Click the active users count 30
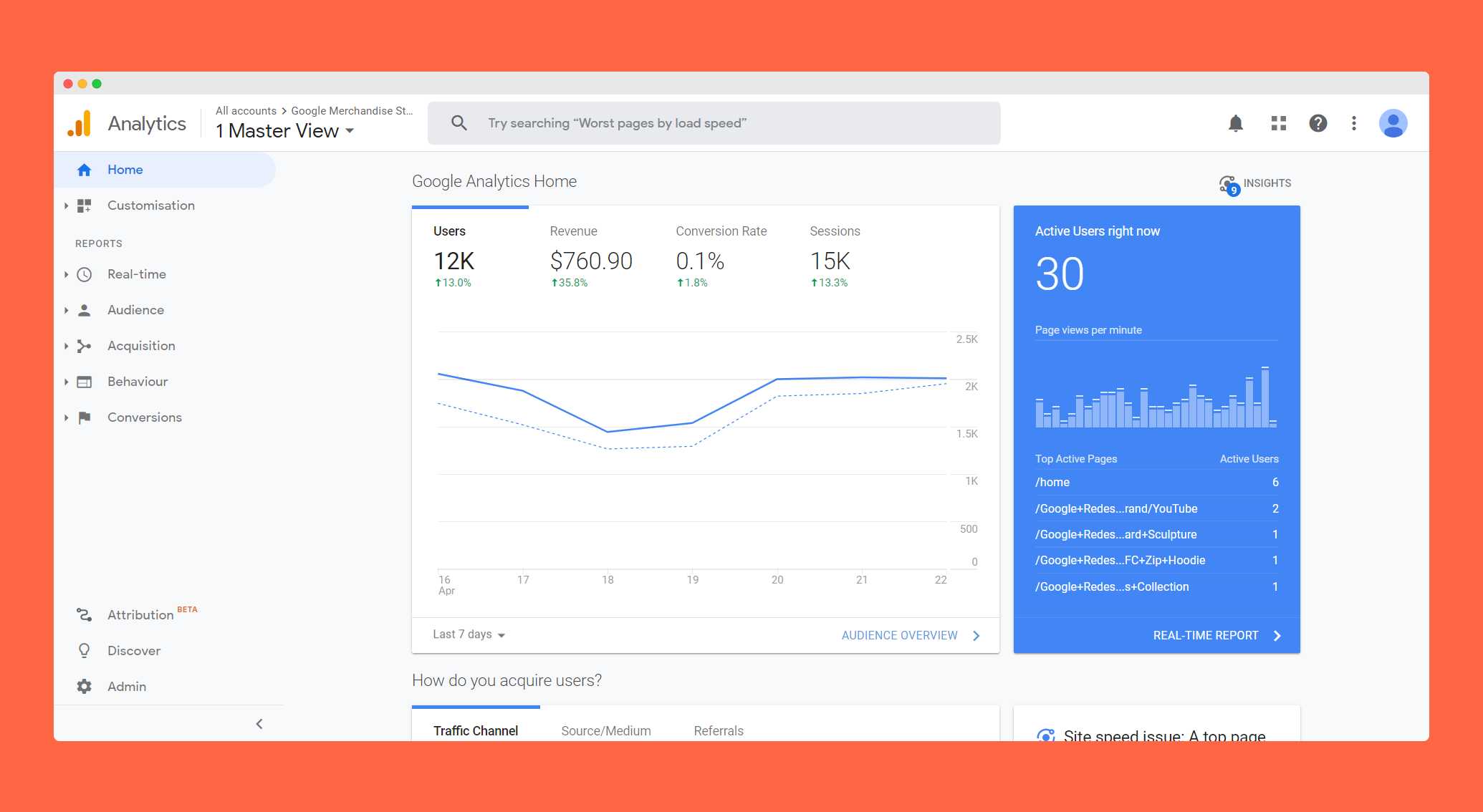 click(1060, 274)
